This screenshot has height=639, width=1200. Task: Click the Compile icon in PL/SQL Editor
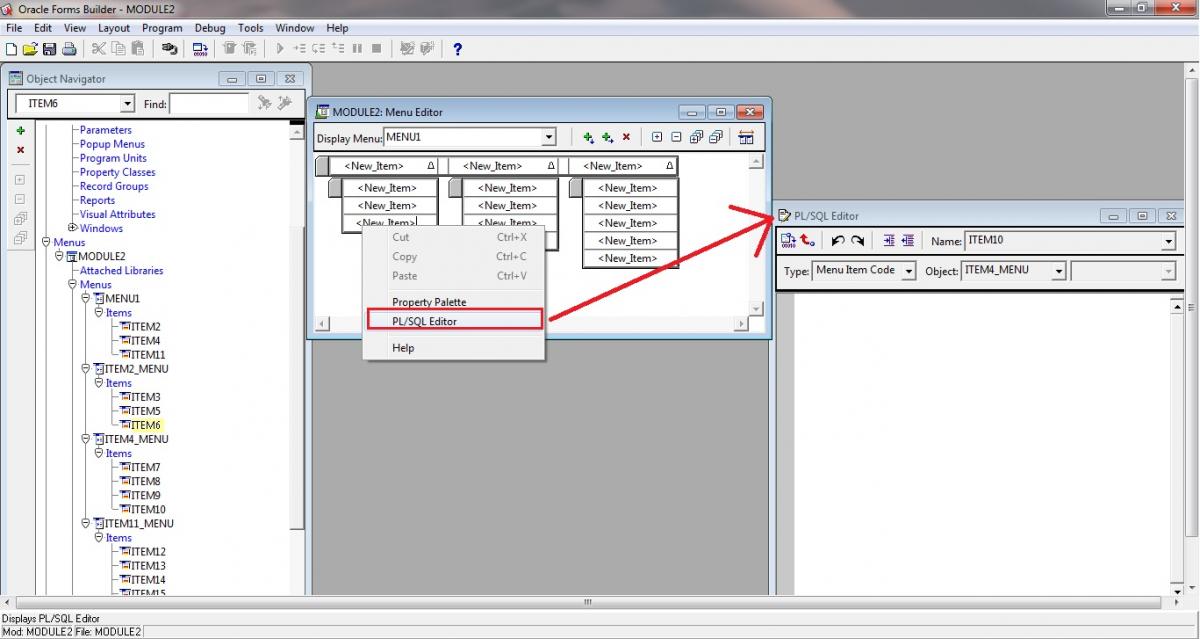click(788, 241)
